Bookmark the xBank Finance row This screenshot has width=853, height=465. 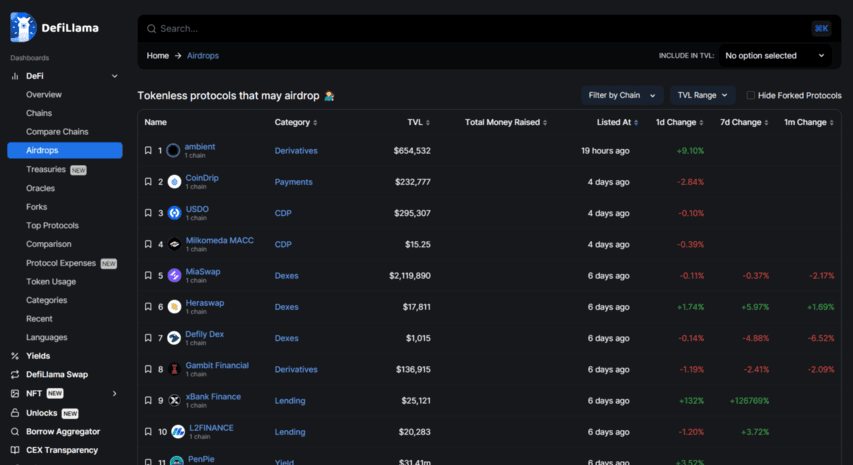point(148,401)
